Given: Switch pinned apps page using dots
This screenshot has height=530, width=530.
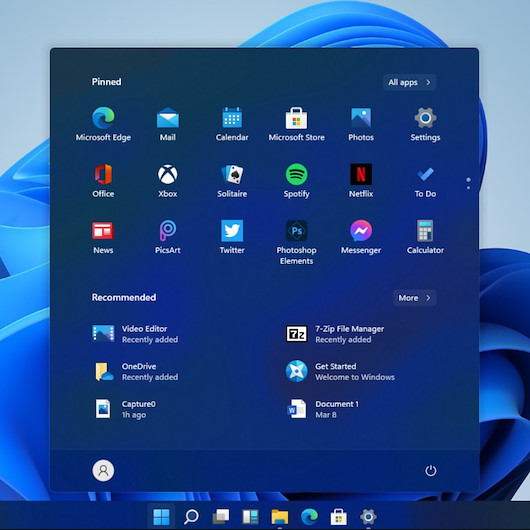Looking at the screenshot, I should coord(468,183).
